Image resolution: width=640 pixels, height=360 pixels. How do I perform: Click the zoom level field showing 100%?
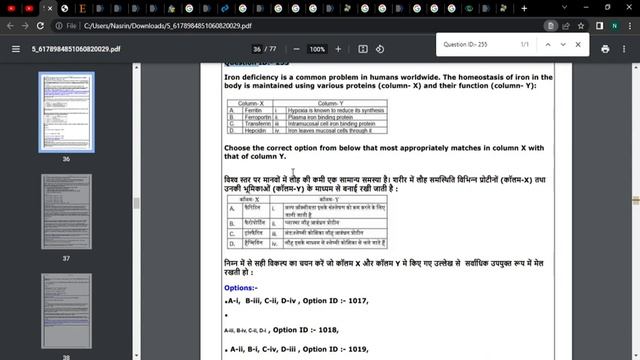(x=317, y=49)
